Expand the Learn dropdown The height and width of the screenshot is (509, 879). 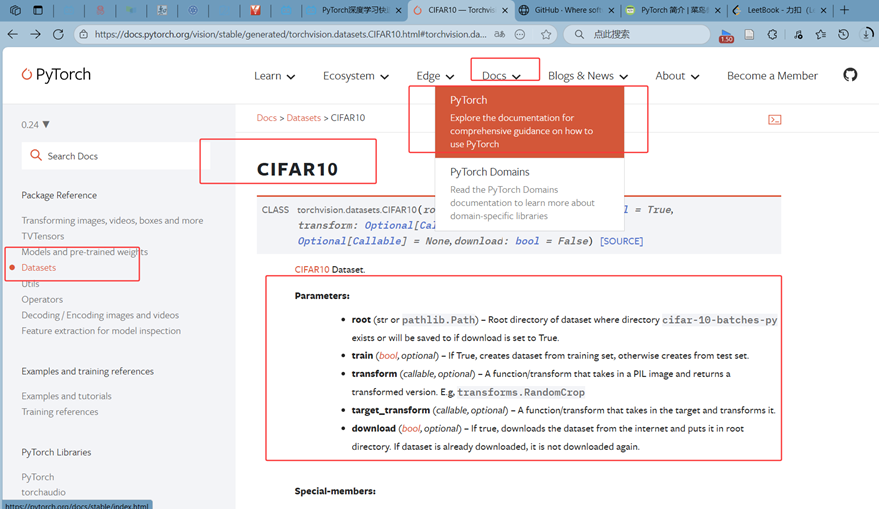274,76
